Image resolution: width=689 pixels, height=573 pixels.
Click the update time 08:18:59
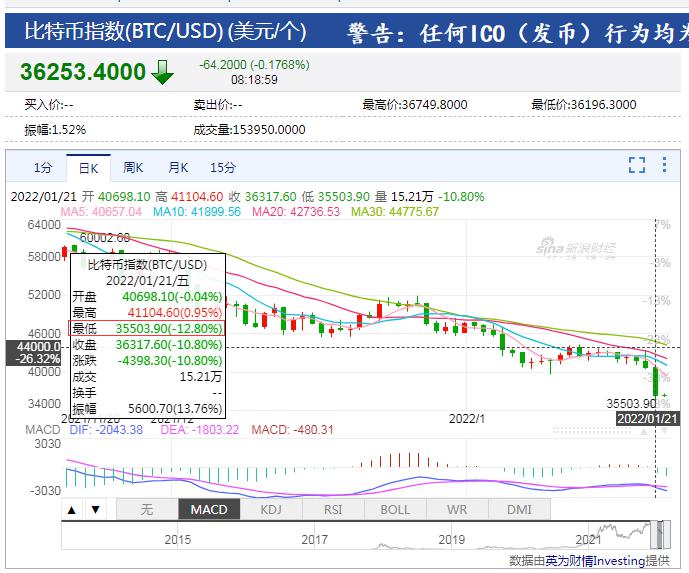[254, 80]
